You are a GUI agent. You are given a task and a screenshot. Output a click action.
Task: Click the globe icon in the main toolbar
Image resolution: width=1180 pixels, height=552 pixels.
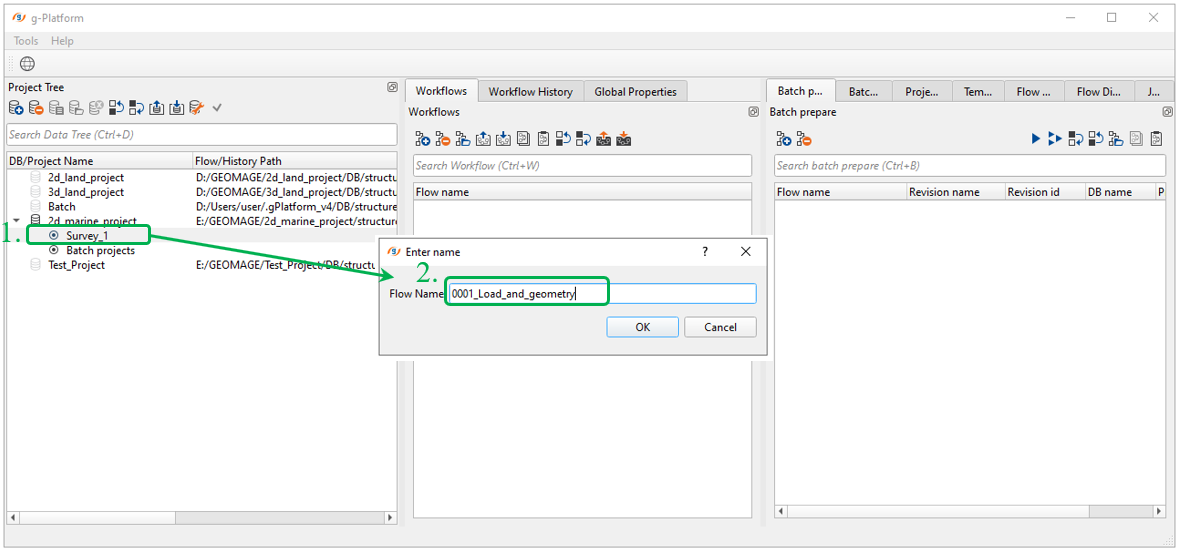[x=27, y=64]
